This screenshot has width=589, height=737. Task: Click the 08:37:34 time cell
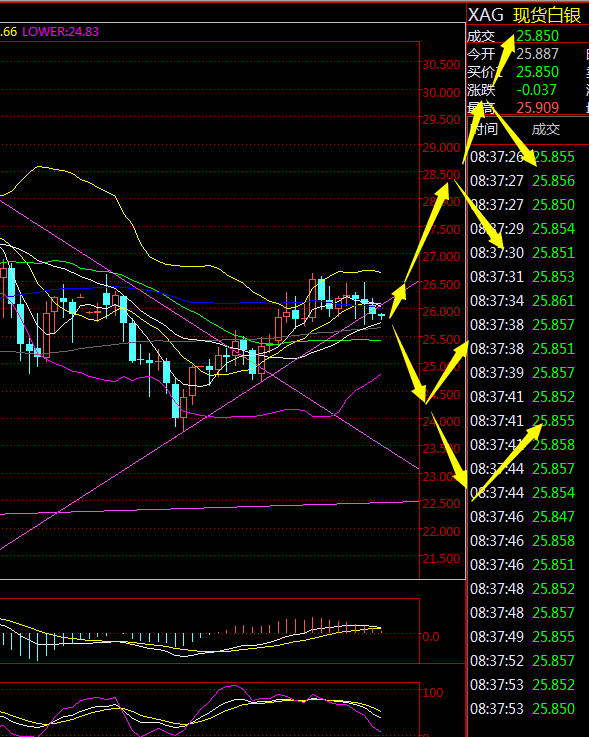pos(497,301)
